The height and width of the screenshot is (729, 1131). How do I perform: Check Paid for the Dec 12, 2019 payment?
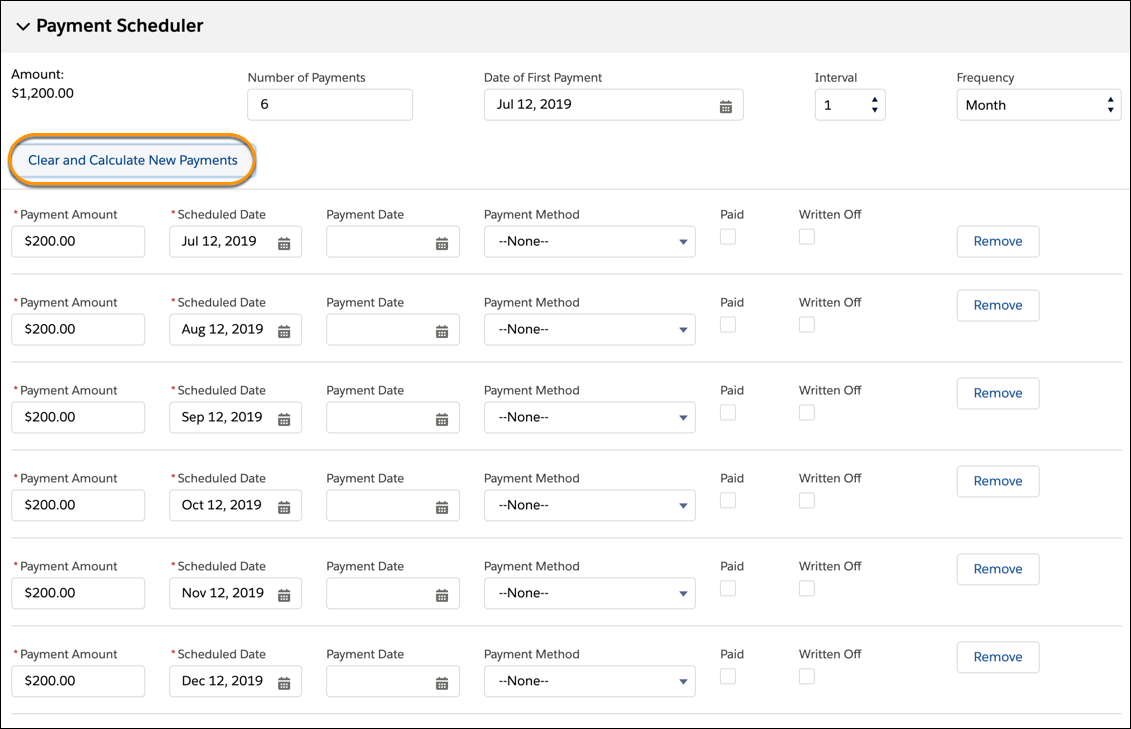pos(728,676)
